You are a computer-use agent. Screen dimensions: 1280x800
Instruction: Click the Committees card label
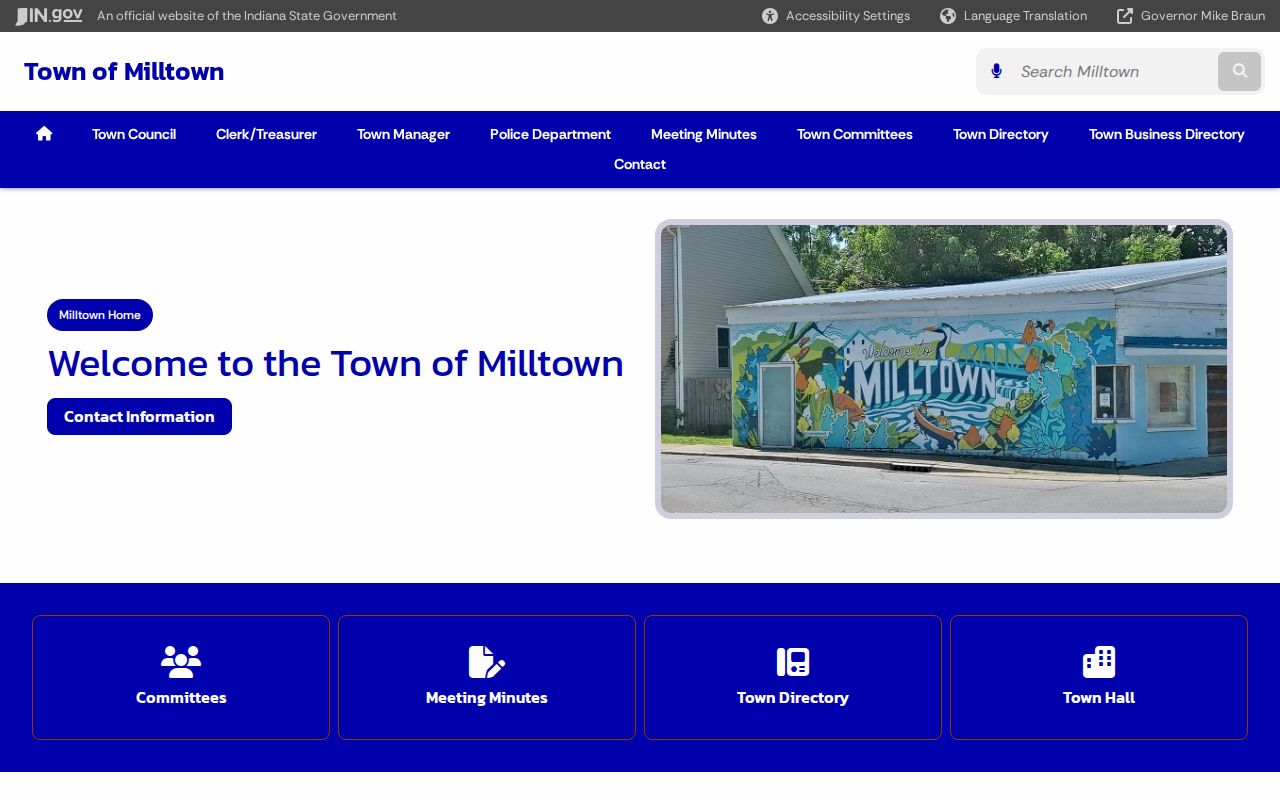pyautogui.click(x=181, y=698)
